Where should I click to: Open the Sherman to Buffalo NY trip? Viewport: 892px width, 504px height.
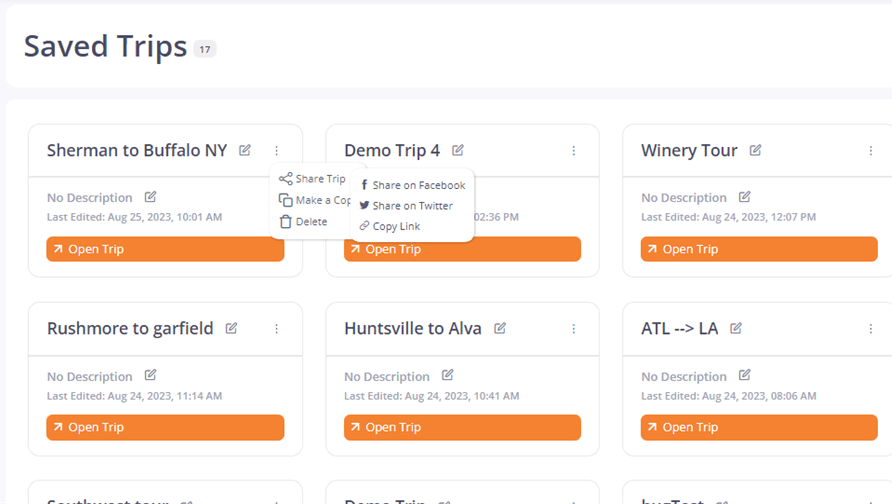[x=165, y=249]
